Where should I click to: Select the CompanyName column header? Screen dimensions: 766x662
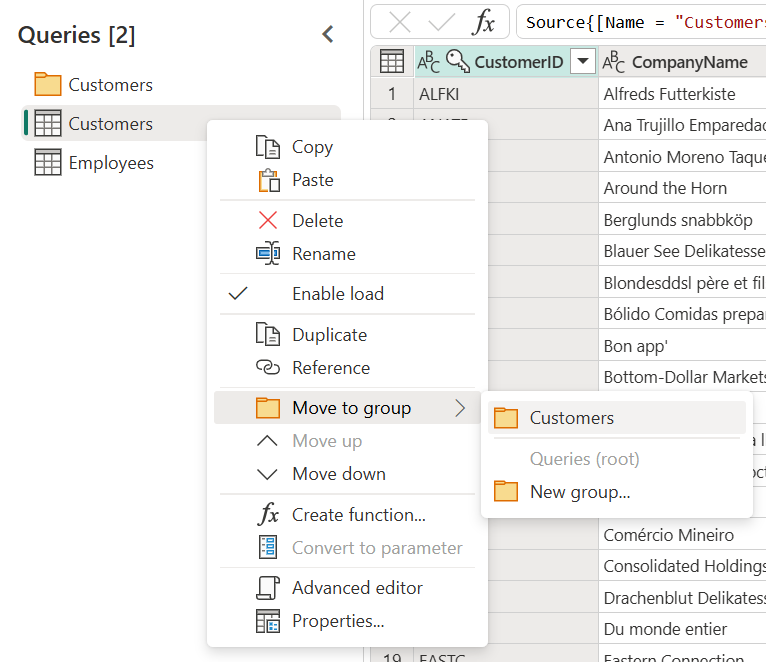(682, 62)
